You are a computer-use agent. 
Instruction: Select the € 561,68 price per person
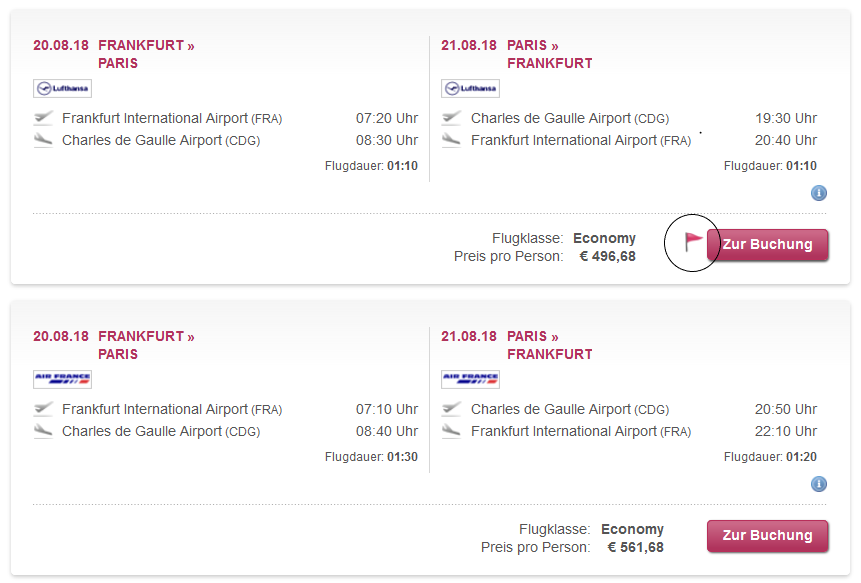[635, 548]
